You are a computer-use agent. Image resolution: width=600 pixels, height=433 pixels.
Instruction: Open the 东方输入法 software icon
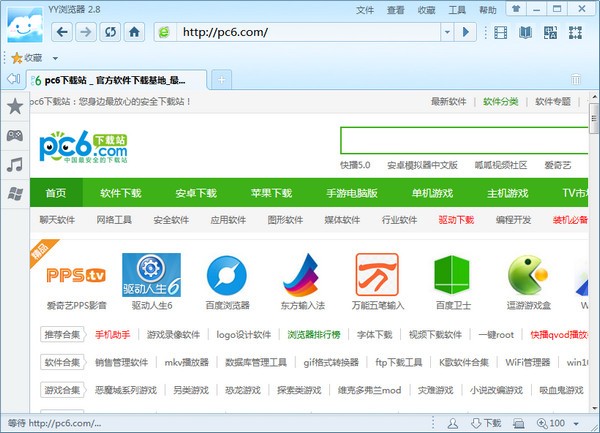point(302,275)
